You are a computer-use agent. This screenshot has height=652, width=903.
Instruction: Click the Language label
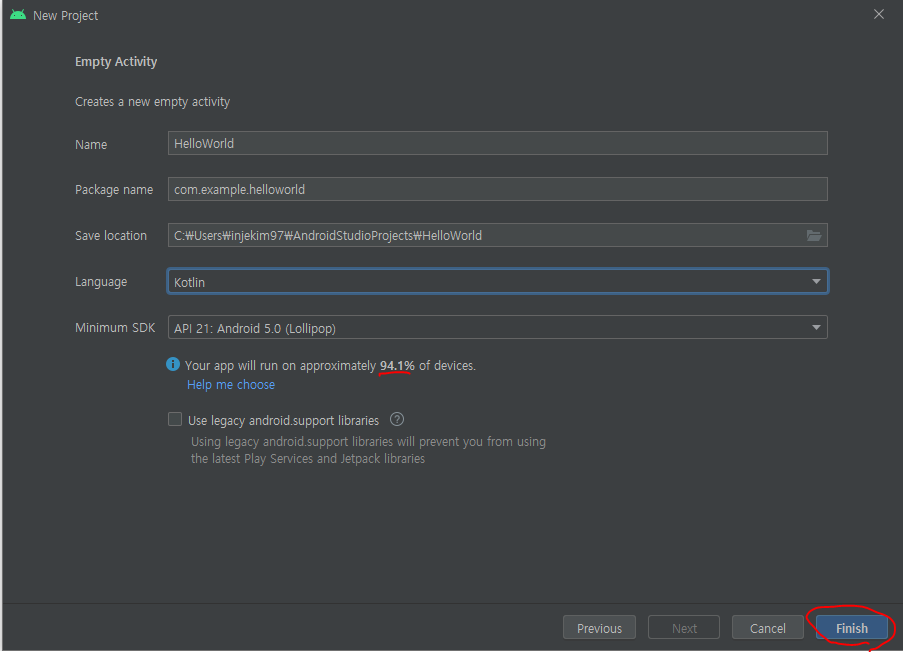(x=101, y=282)
